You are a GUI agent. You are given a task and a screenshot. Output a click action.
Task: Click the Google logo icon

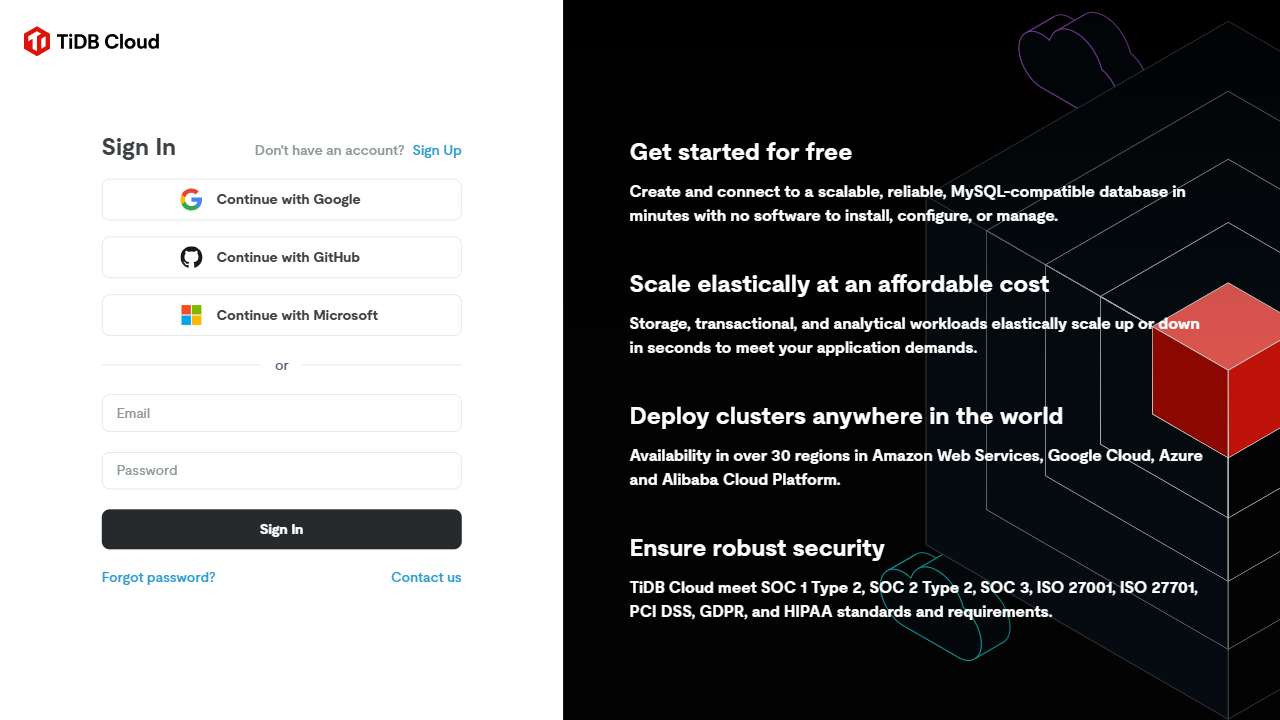(191, 199)
